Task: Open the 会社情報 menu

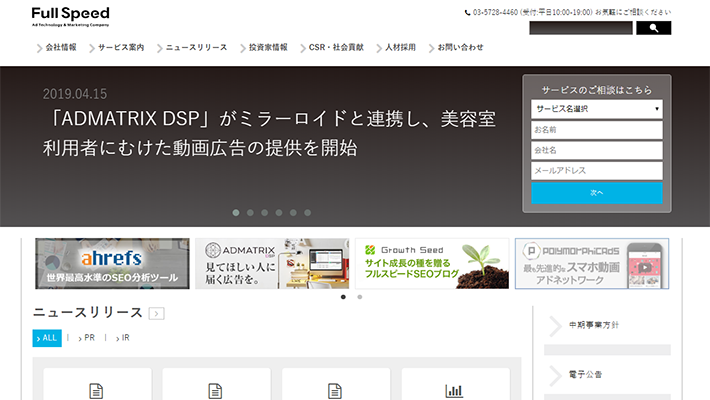Action: coord(61,48)
